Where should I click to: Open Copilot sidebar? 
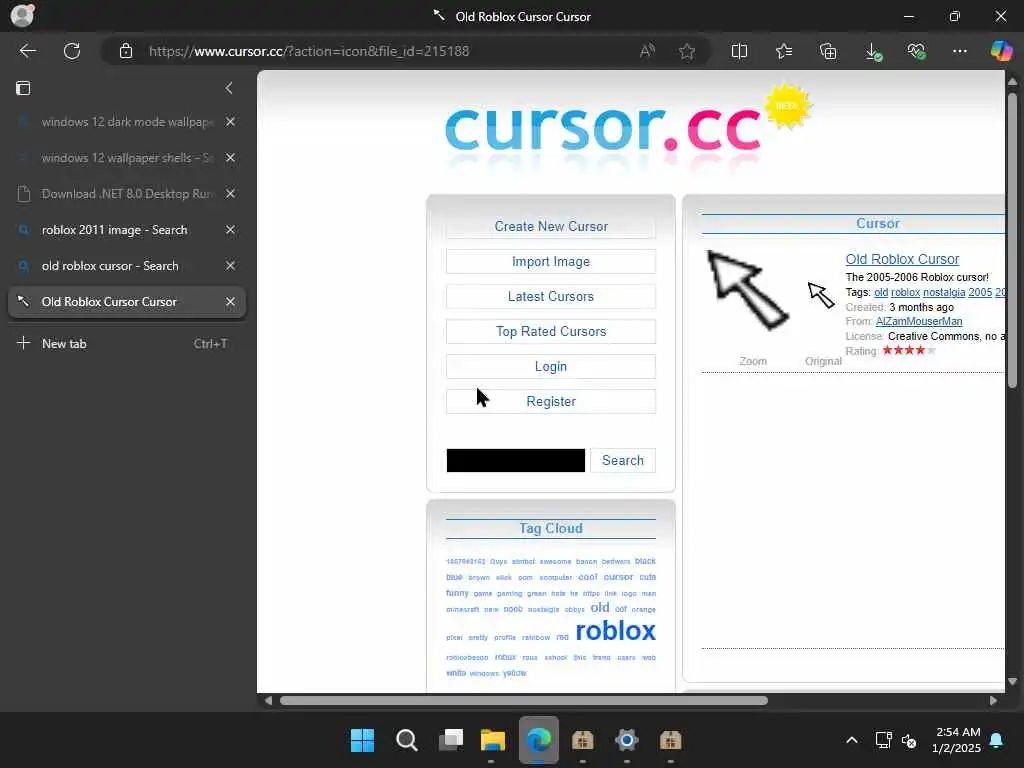pos(1000,51)
